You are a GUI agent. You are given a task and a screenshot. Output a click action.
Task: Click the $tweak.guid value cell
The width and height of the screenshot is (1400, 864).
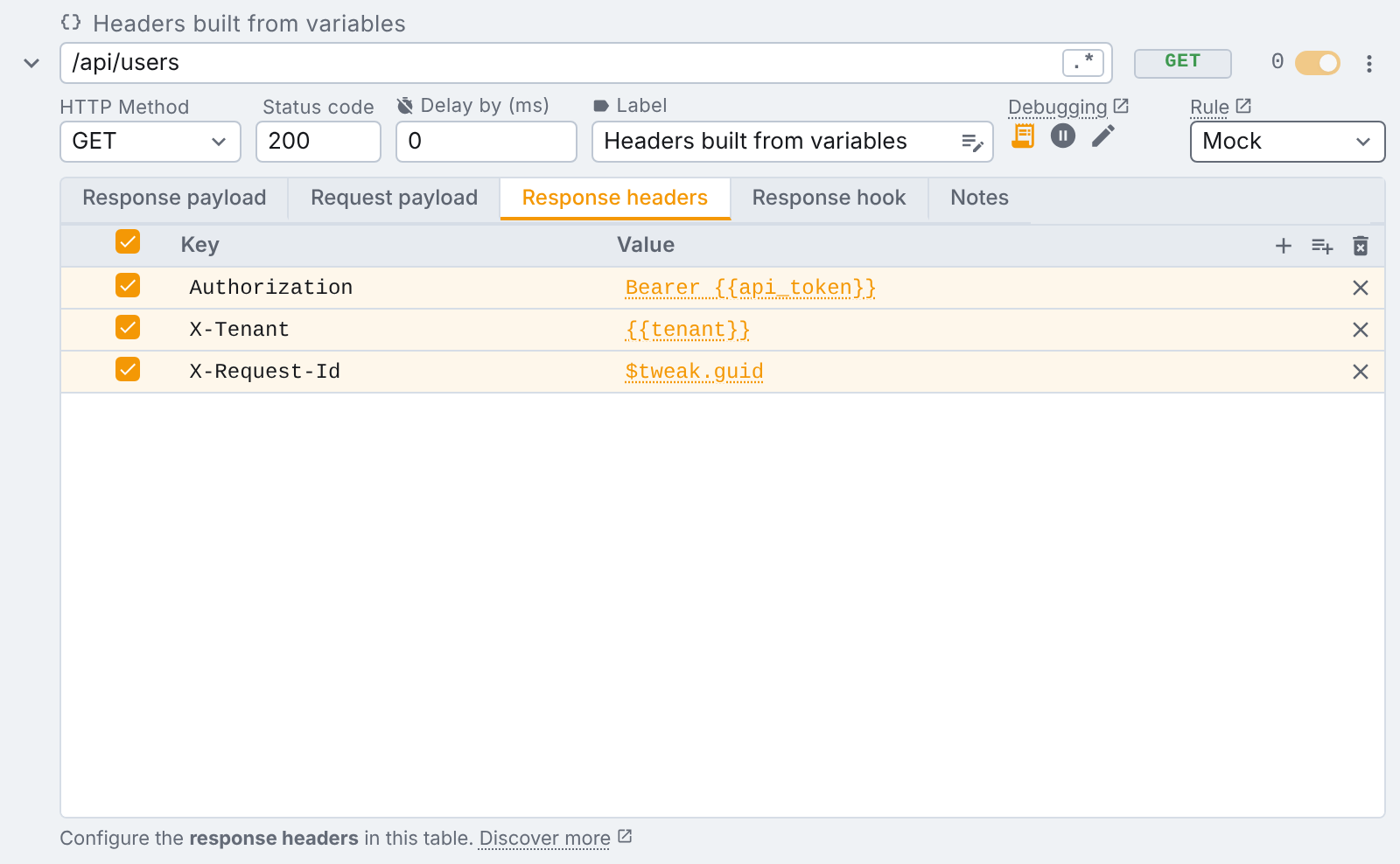click(x=694, y=372)
